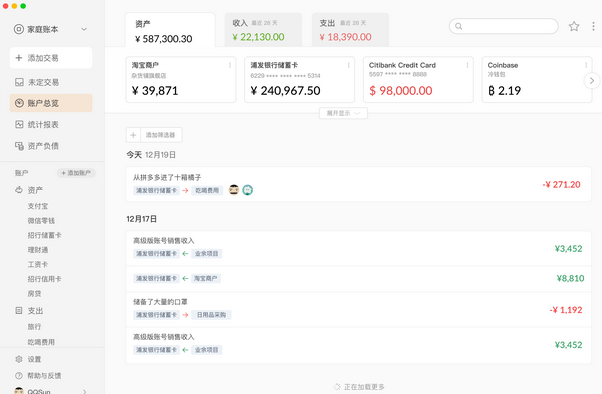This screenshot has width=602, height=394.
Task: Open the 储备了大量的口罩 transaction
Action: (359, 310)
